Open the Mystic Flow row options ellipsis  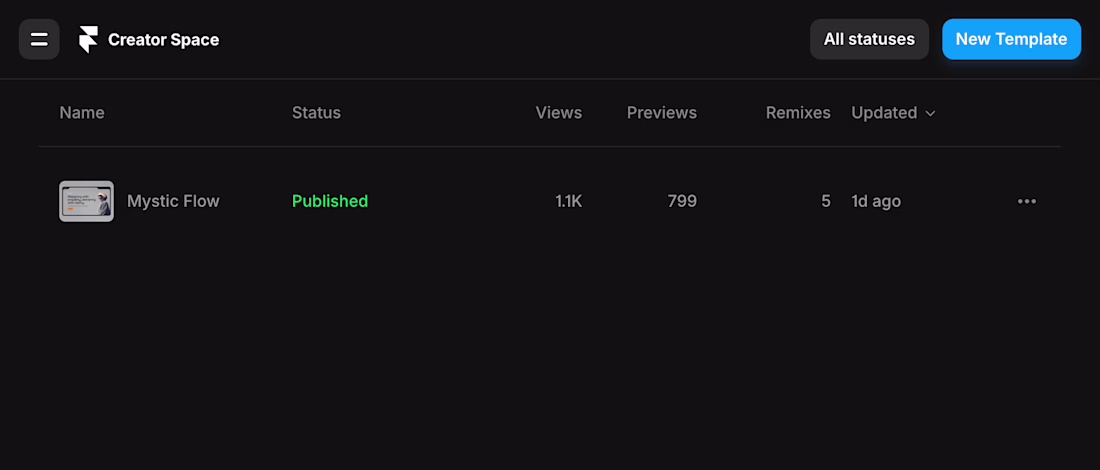(x=1026, y=201)
